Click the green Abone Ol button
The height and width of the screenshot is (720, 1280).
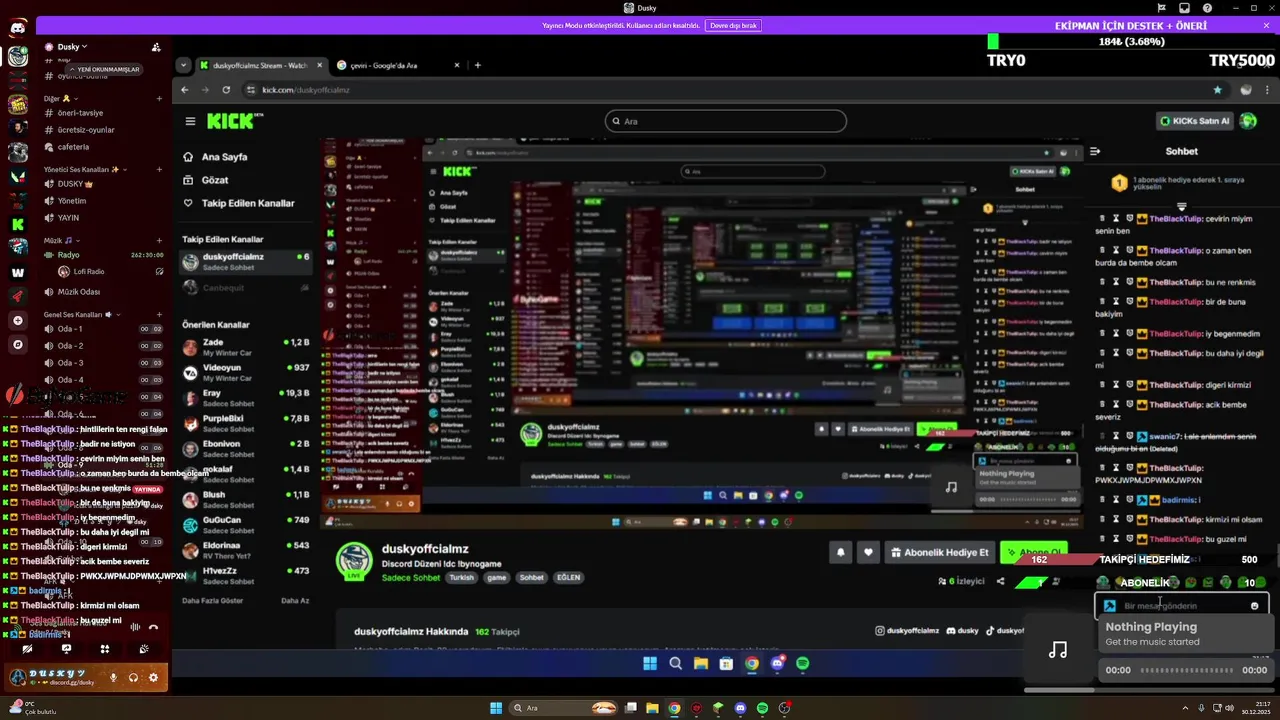tap(1034, 552)
